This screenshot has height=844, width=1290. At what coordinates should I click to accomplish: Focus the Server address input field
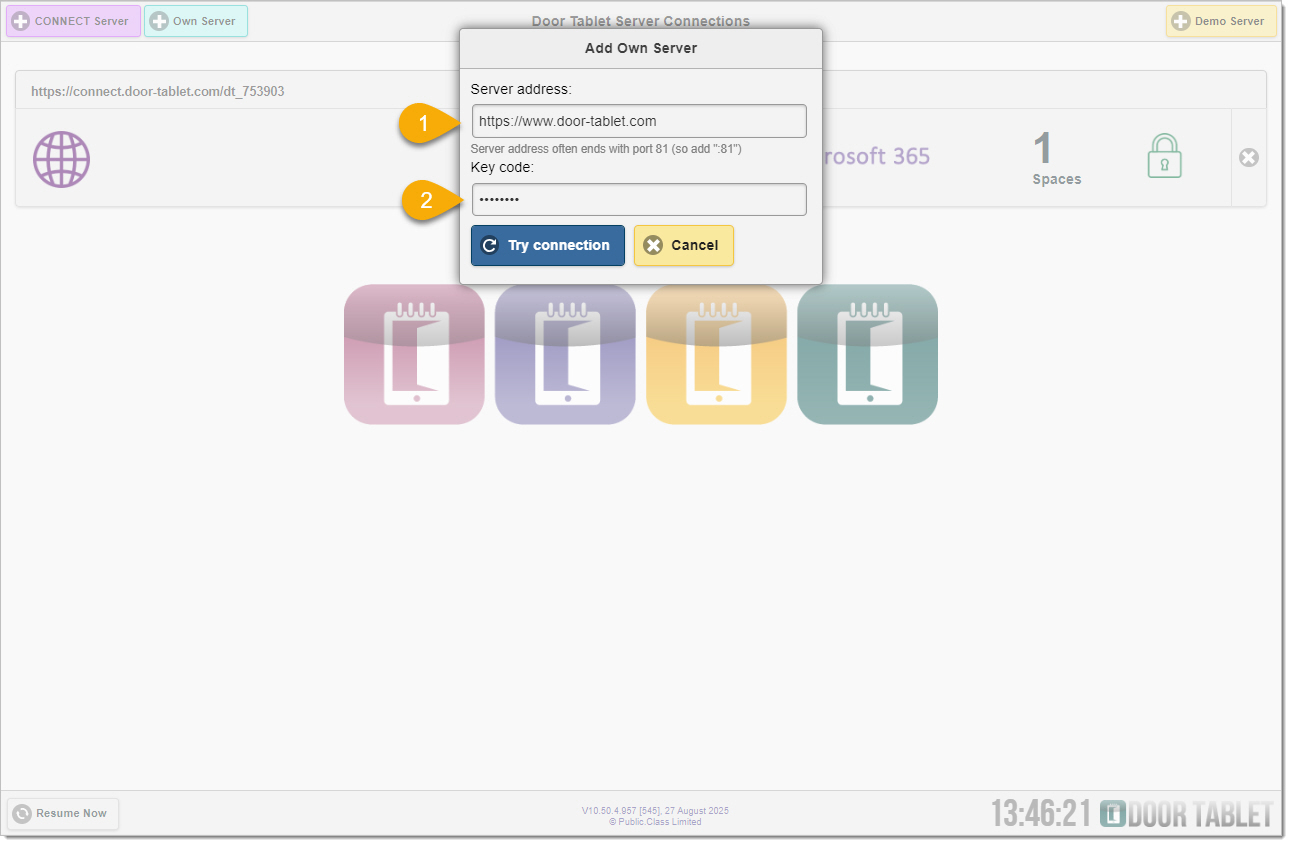tap(639, 122)
